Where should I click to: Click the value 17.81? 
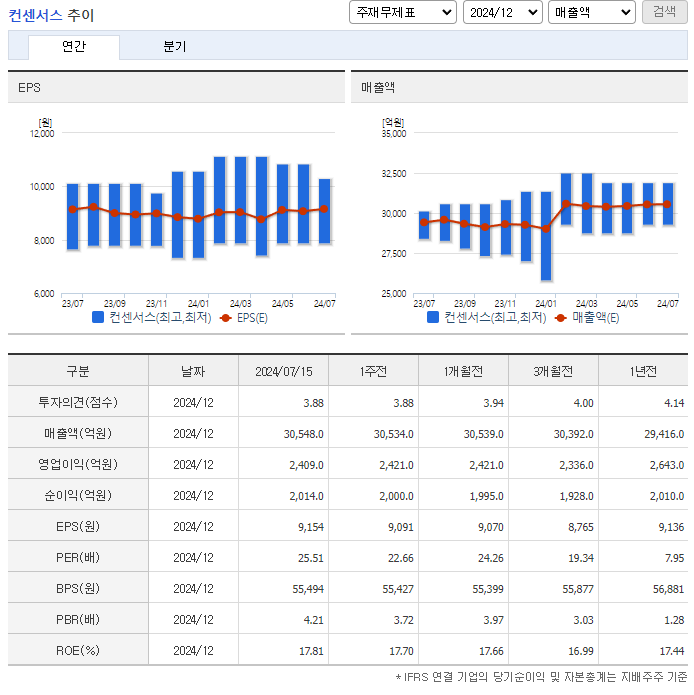[x=311, y=651]
